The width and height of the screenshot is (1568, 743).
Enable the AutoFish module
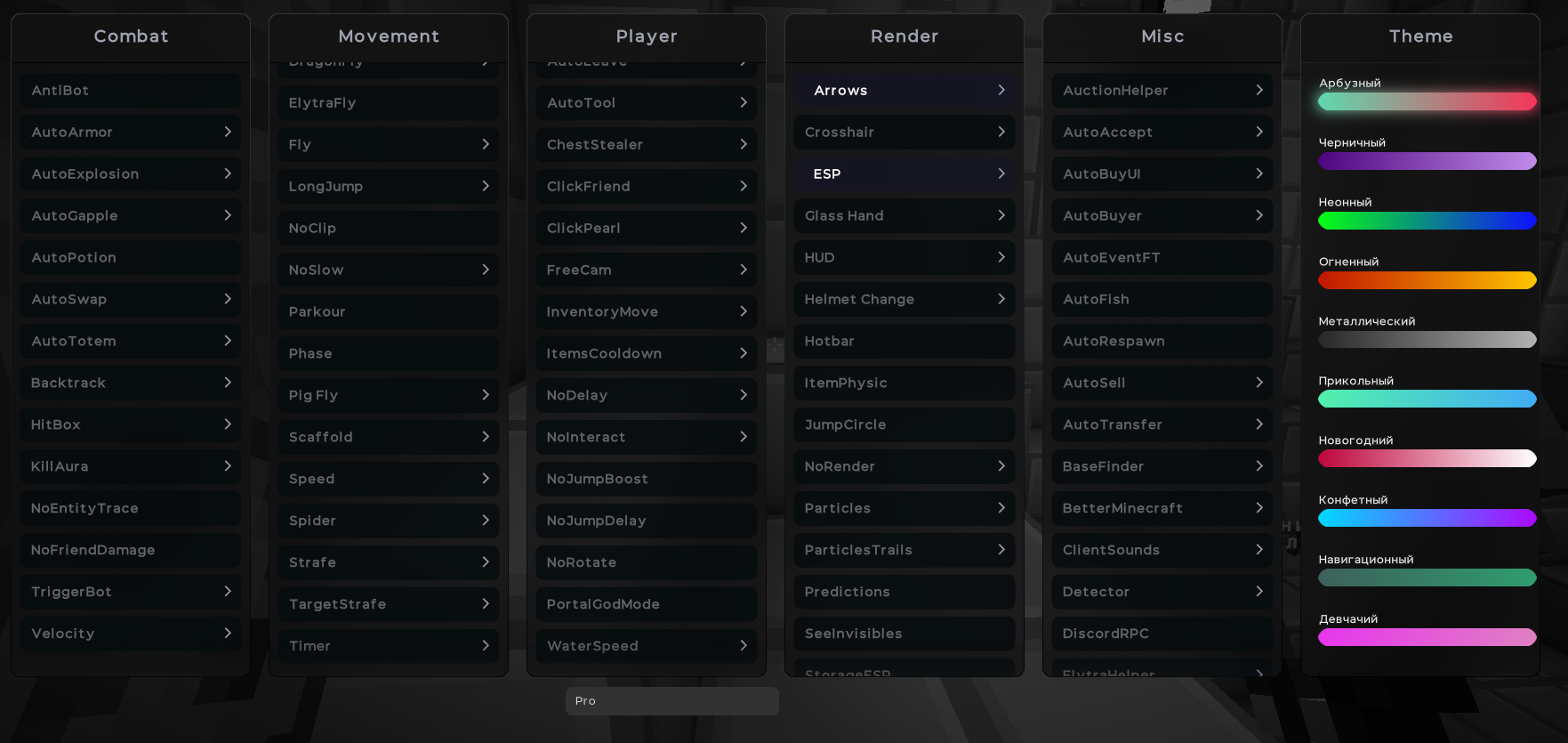[1162, 299]
